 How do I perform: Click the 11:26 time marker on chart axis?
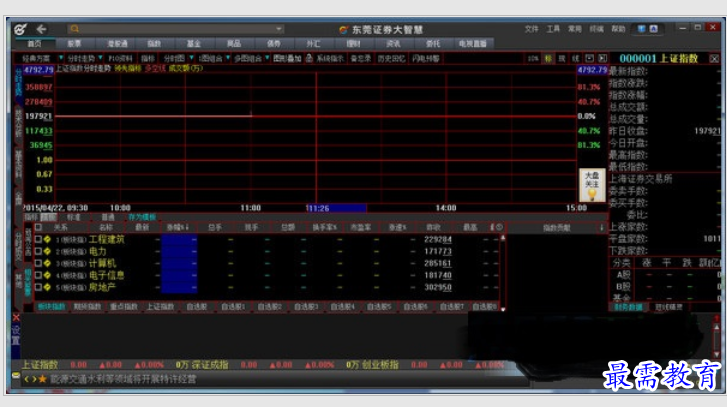(336, 208)
